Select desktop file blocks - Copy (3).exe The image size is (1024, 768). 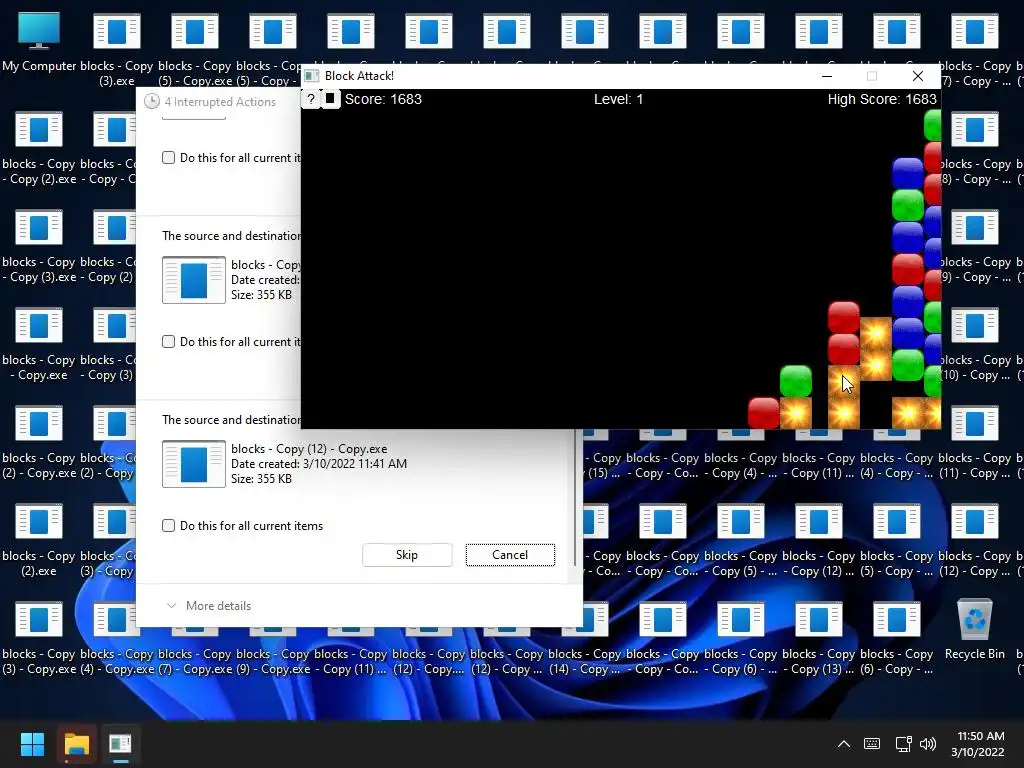116,50
